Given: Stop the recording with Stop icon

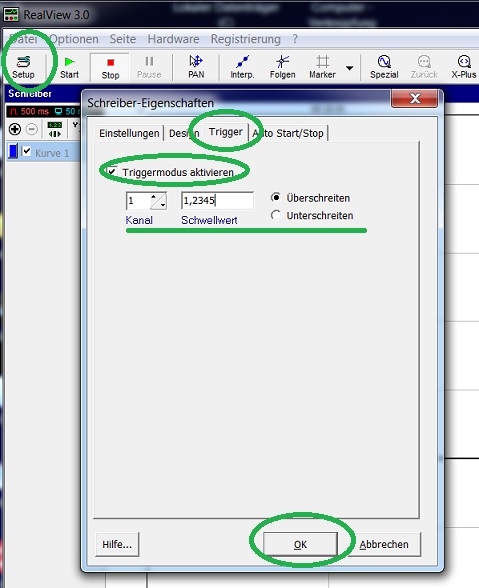Looking at the screenshot, I should coord(110,68).
